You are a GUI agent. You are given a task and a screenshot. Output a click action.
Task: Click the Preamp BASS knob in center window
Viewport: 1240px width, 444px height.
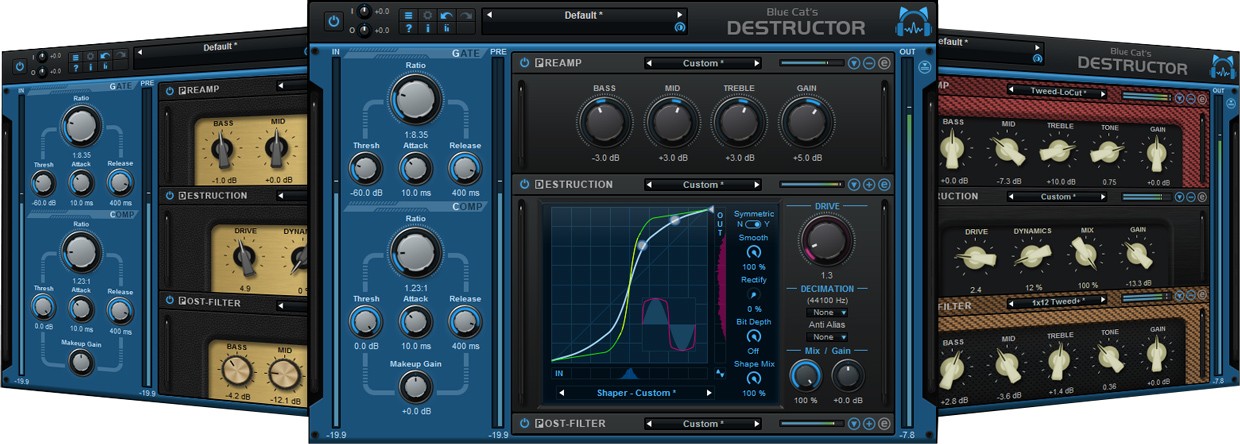[x=605, y=122]
